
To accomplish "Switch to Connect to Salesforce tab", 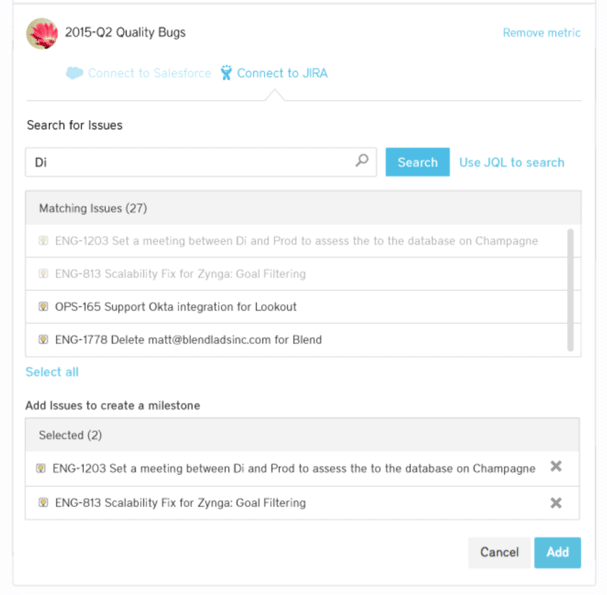I will click(149, 73).
